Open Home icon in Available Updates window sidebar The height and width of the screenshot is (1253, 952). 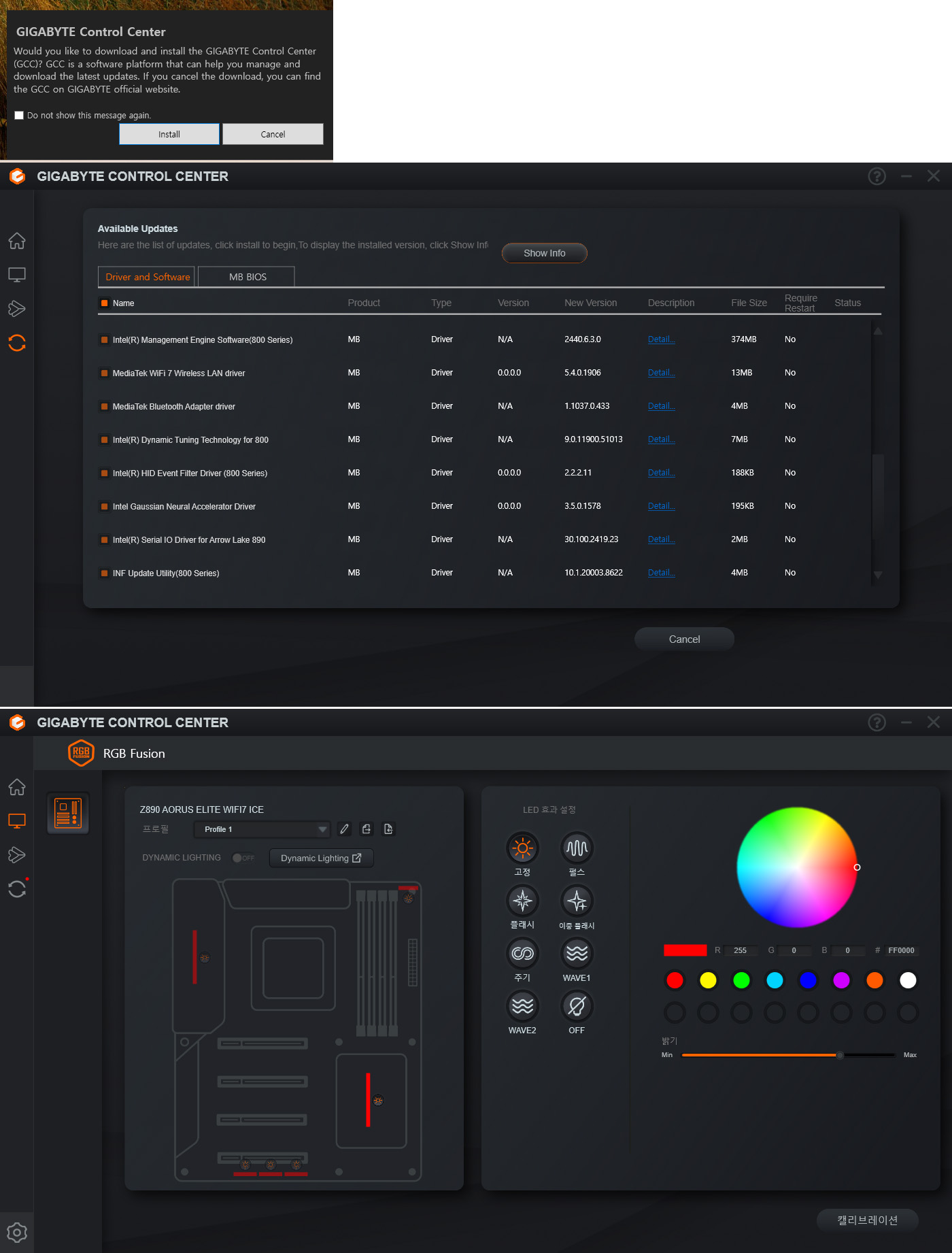[17, 241]
